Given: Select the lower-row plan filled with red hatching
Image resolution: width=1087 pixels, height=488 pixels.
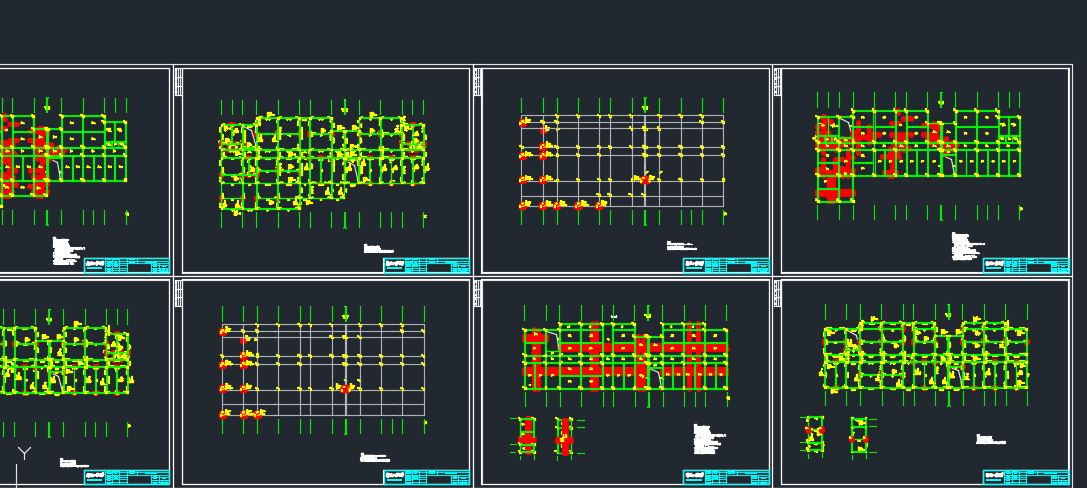Looking at the screenshot, I should click(625, 356).
